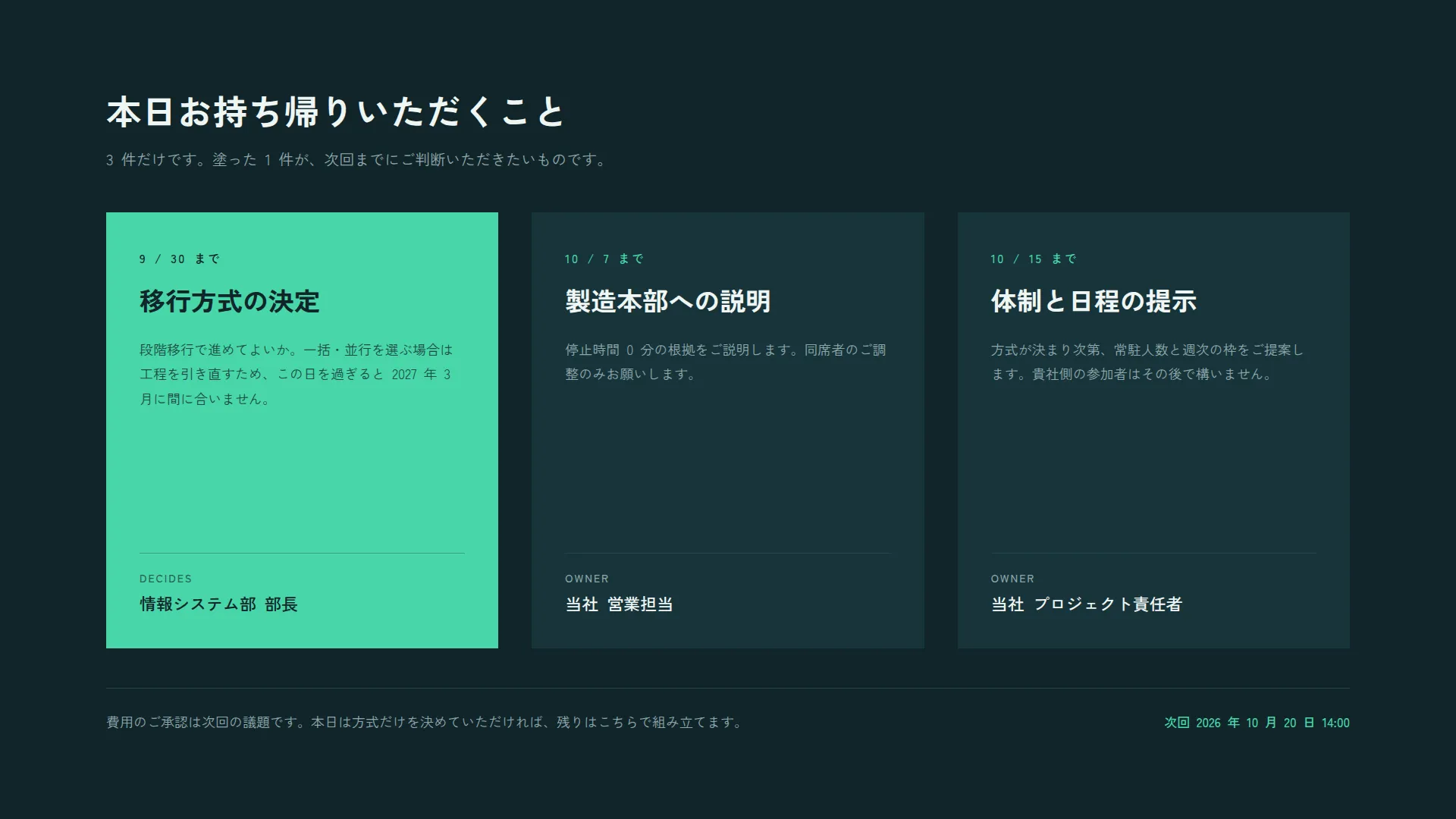Click the subtitle starting with 3 件だけです
This screenshot has width=1456, height=819.
coord(356,160)
